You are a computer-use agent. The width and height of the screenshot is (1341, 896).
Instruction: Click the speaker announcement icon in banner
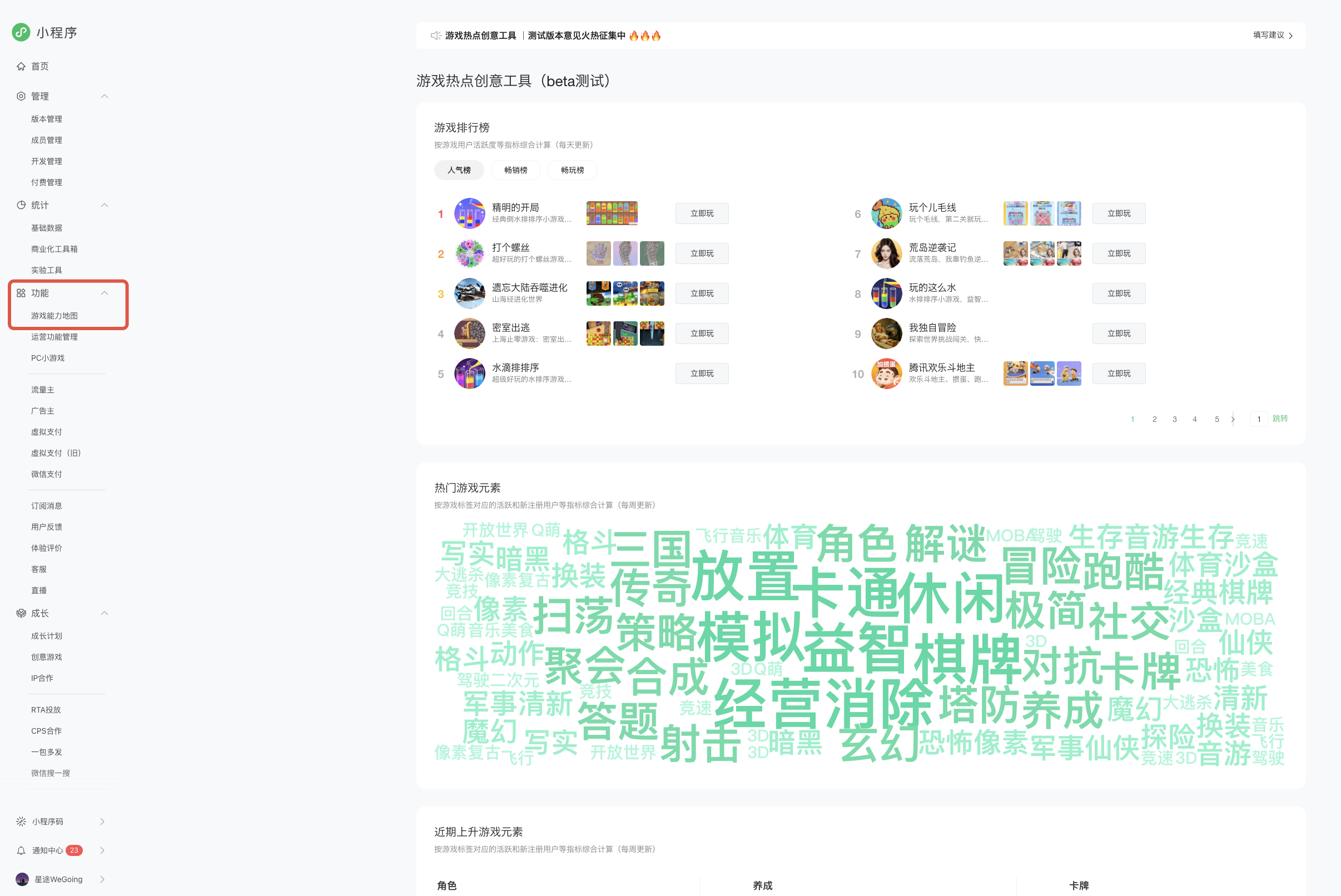tap(435, 36)
